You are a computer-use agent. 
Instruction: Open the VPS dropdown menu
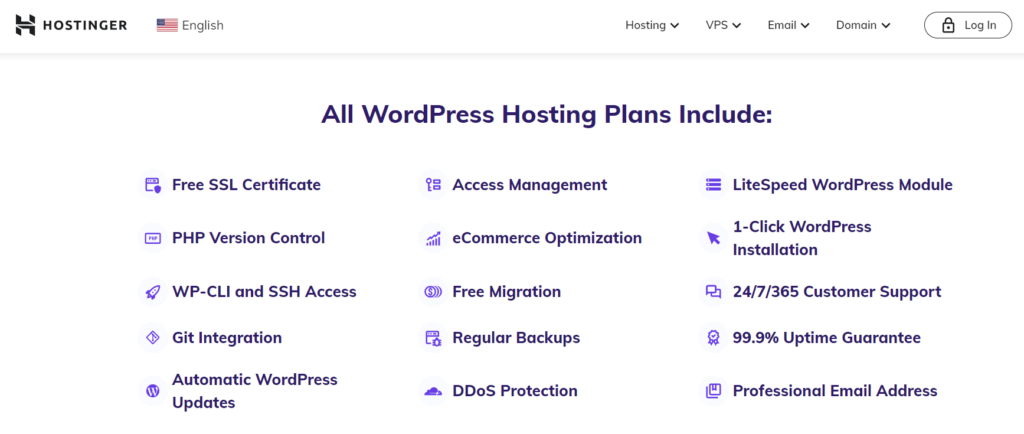coord(723,25)
